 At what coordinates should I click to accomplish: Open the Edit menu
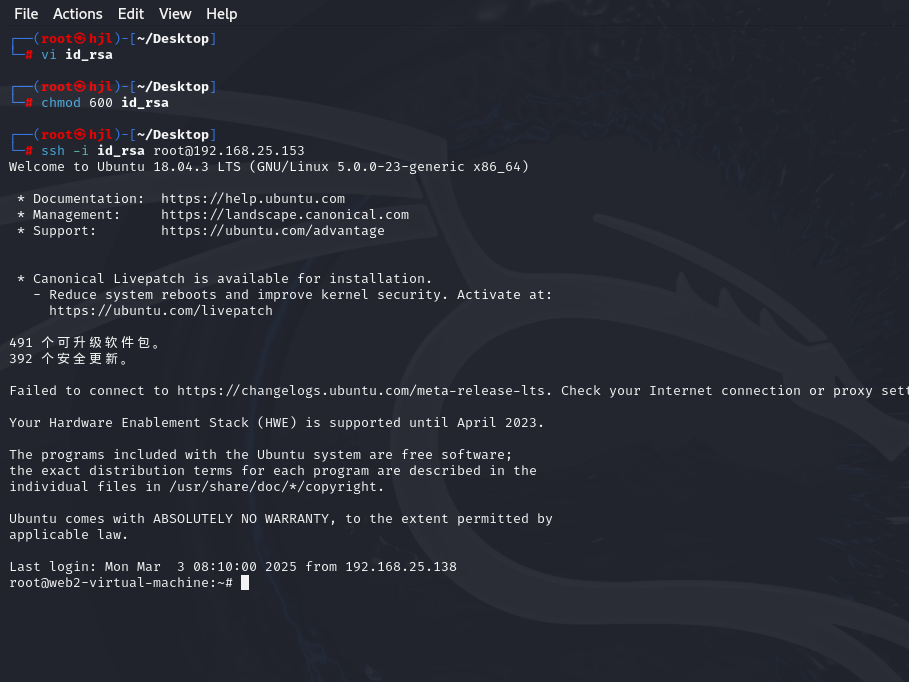click(x=130, y=13)
